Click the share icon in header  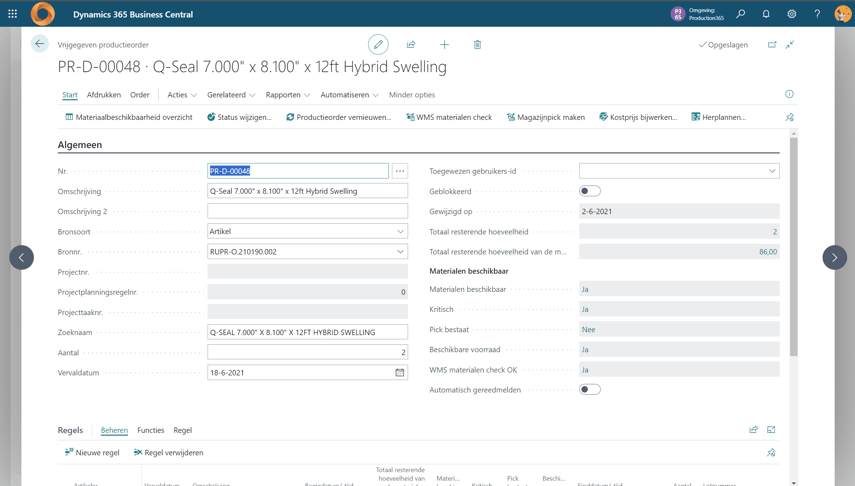(411, 45)
